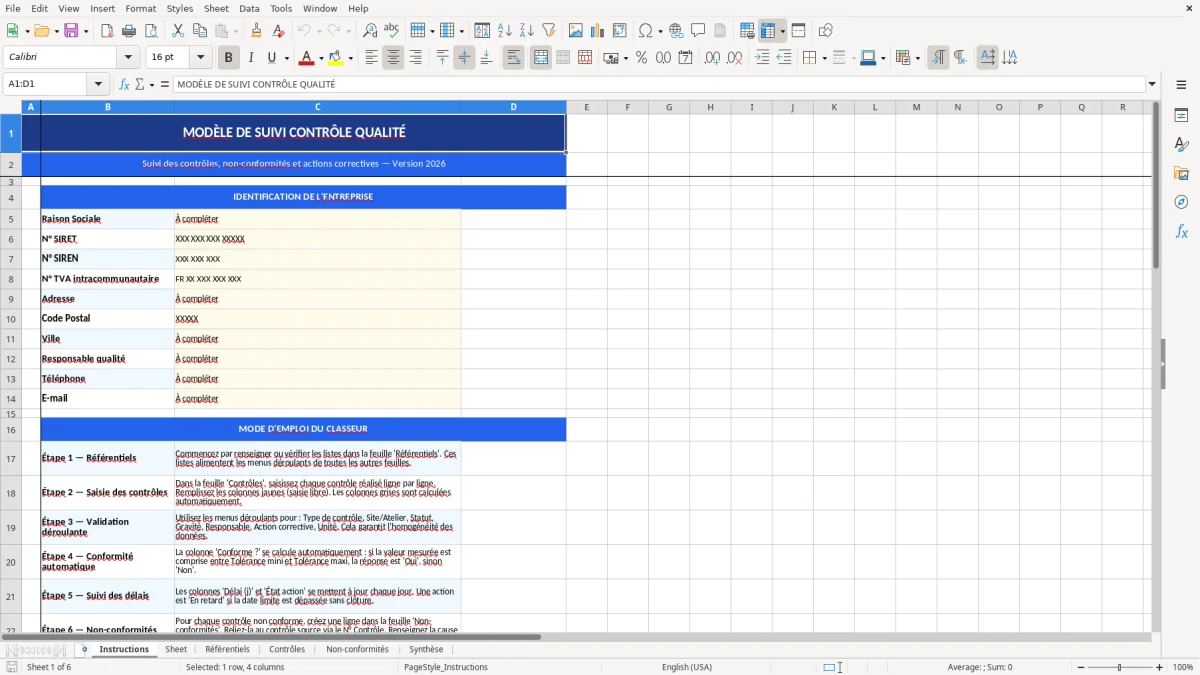Click the Print icon
This screenshot has height=675, width=1200.
pyautogui.click(x=129, y=31)
